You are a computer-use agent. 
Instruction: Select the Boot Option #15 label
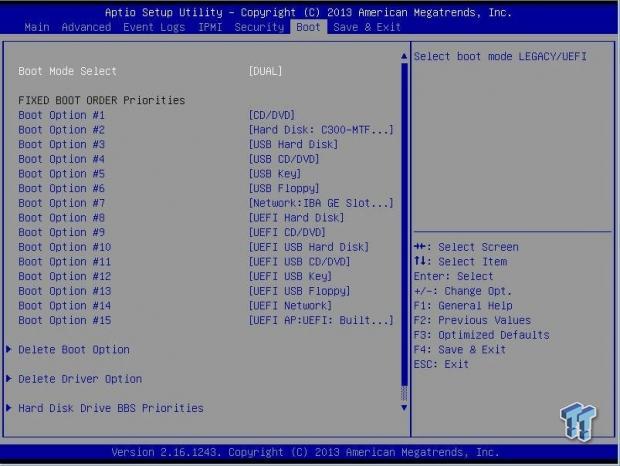coord(64,320)
